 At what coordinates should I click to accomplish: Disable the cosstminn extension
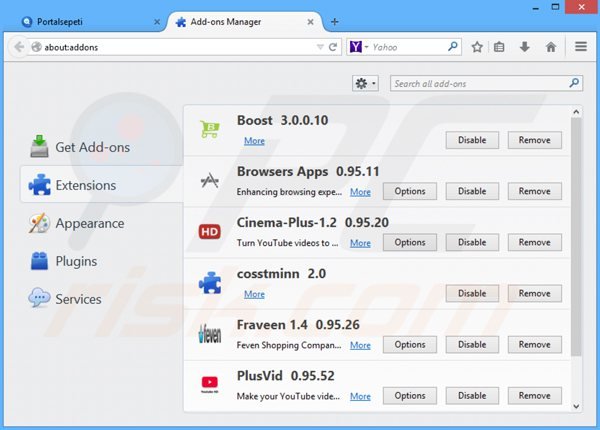coord(472,293)
